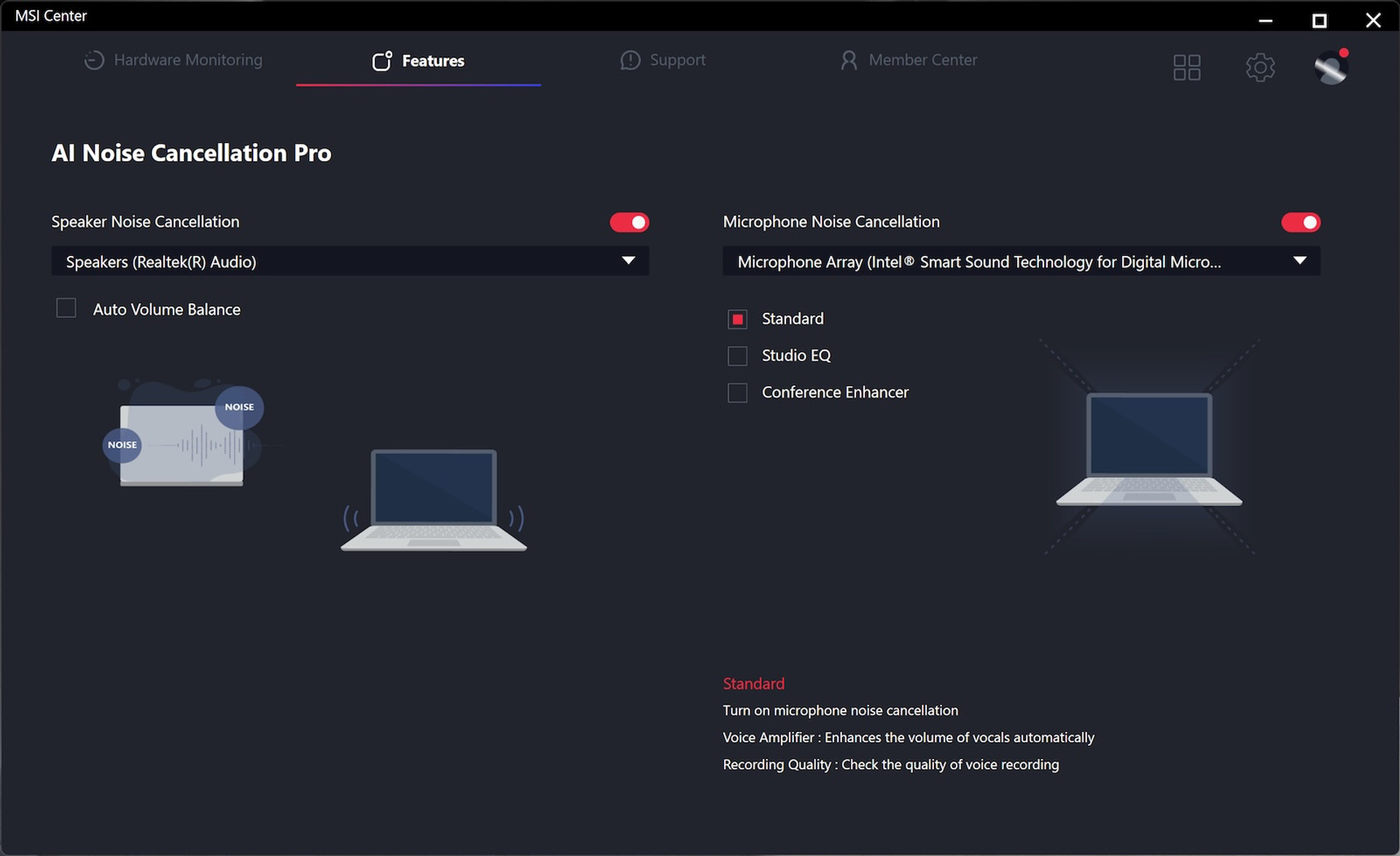Screen dimensions: 1400x856
Task: Turn off Microphone Noise Cancellation toggle
Action: [1301, 222]
